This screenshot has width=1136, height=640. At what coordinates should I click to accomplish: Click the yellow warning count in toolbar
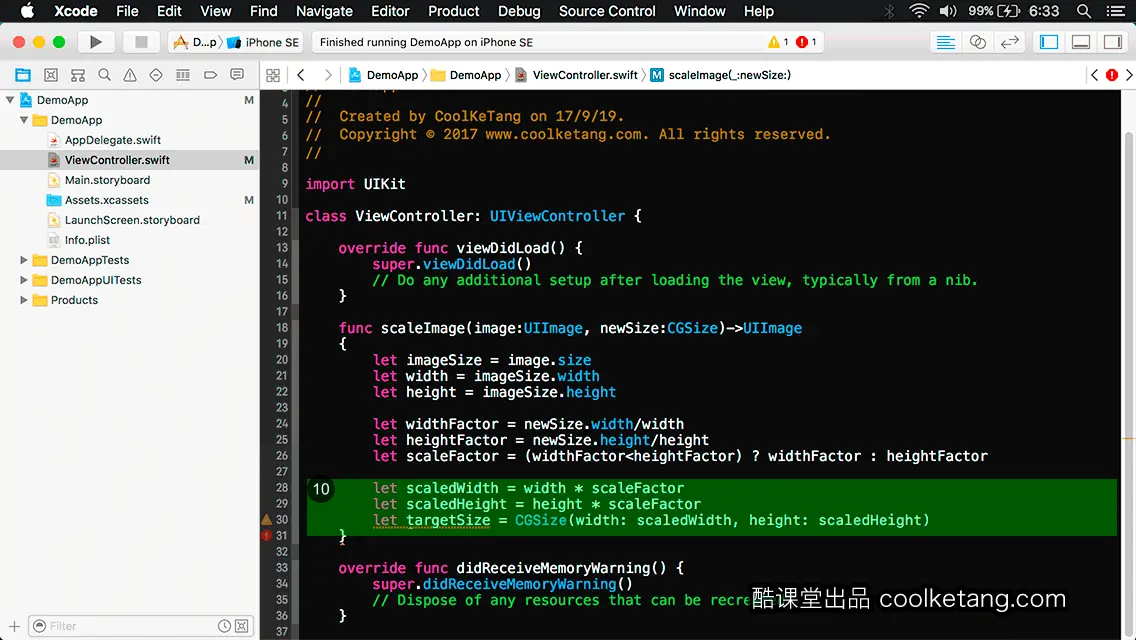(778, 42)
